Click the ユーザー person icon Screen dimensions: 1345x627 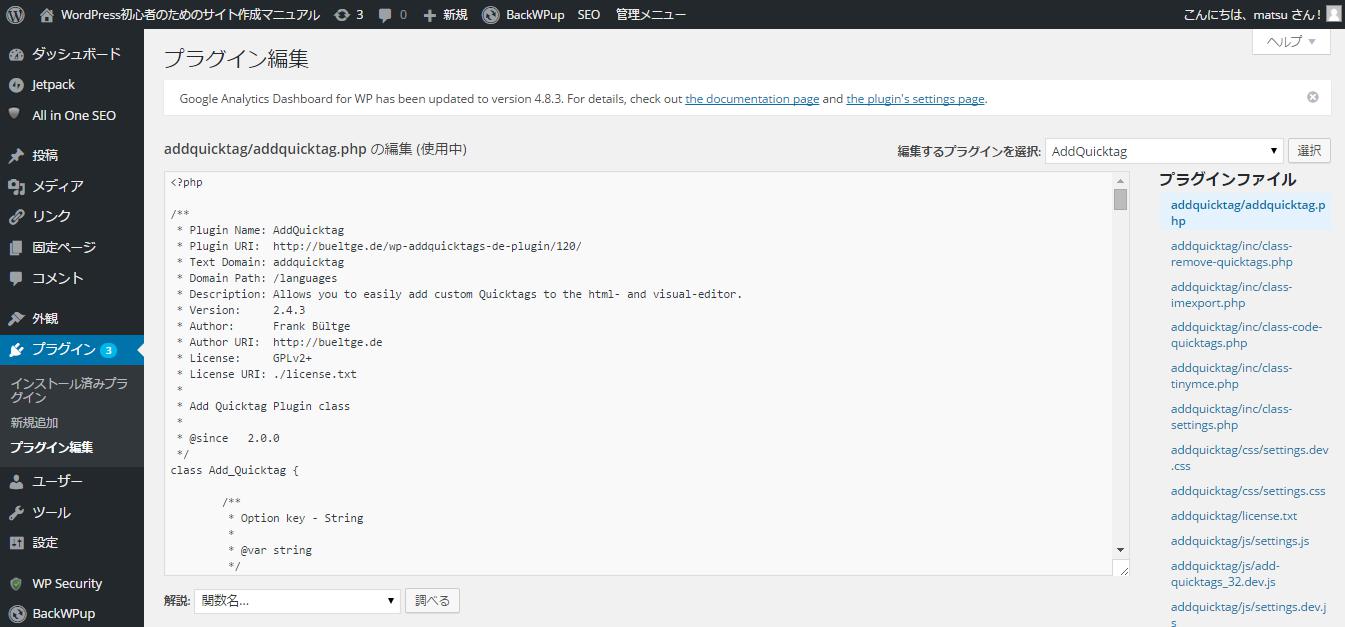tap(16, 481)
